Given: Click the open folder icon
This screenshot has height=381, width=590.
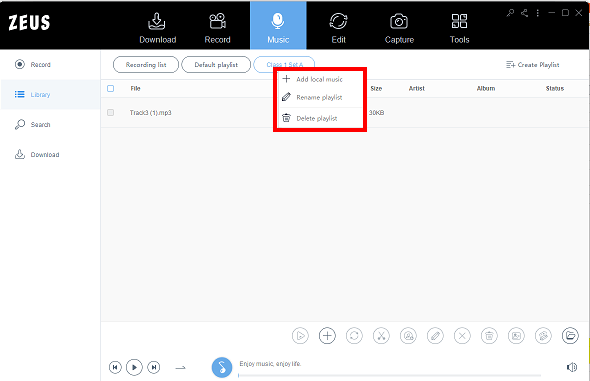Looking at the screenshot, I should [570, 335].
